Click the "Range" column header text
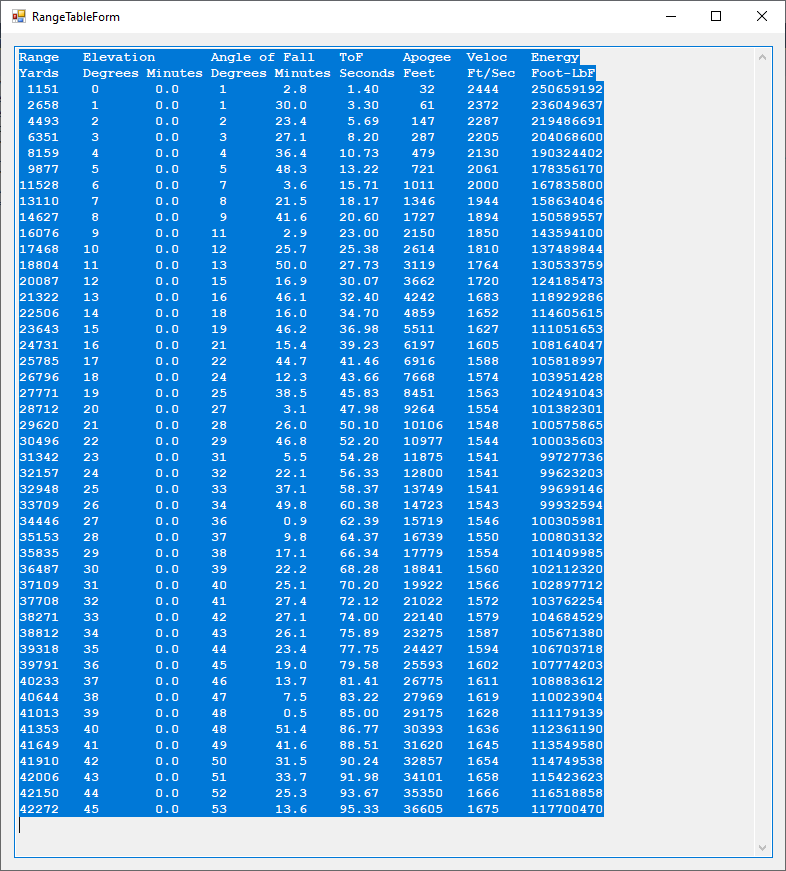The width and height of the screenshot is (786, 871). coord(39,57)
